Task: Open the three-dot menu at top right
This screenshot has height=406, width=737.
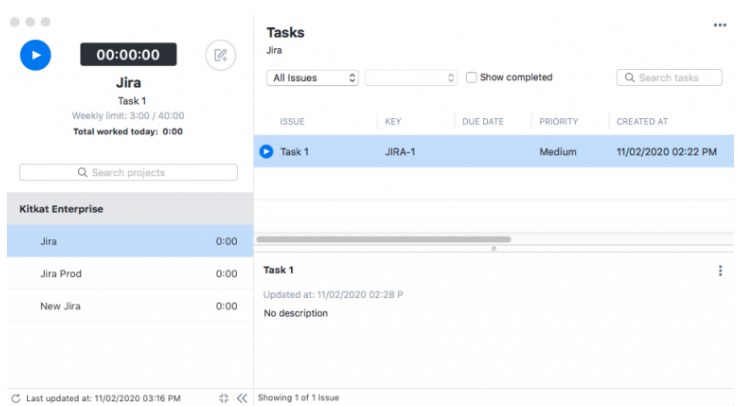Action: [719, 25]
